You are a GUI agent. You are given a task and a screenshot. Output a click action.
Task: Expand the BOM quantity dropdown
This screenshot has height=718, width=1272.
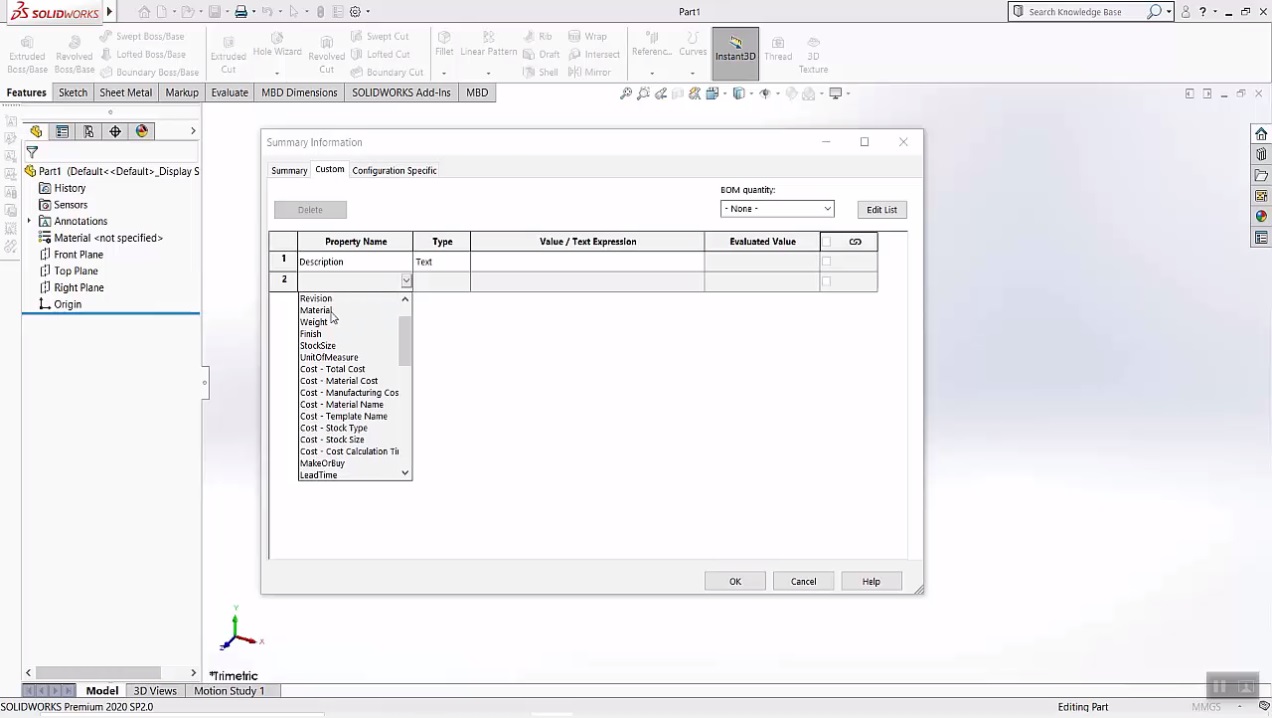pos(827,208)
